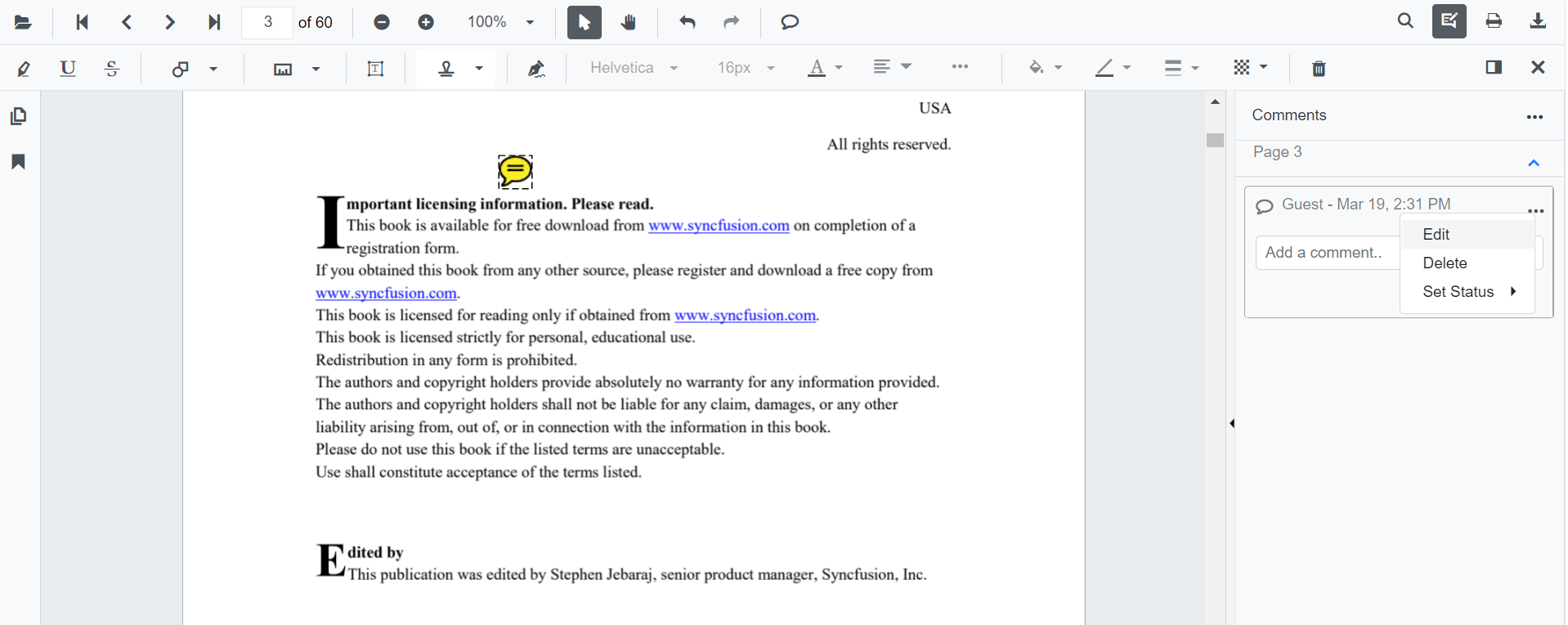The image size is (1568, 625).
Task: Go to the first page
Action: (82, 22)
